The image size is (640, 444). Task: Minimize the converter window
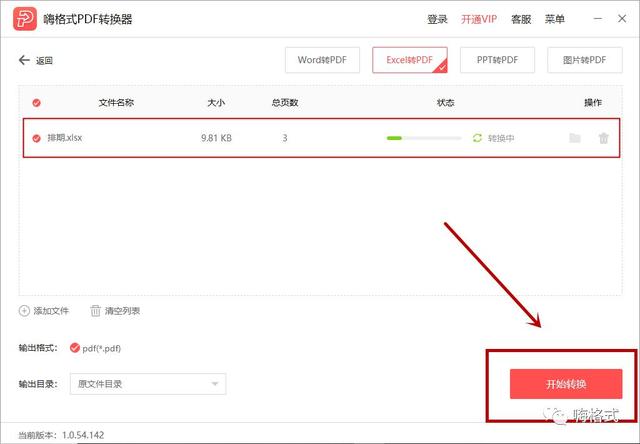pyautogui.click(x=598, y=19)
